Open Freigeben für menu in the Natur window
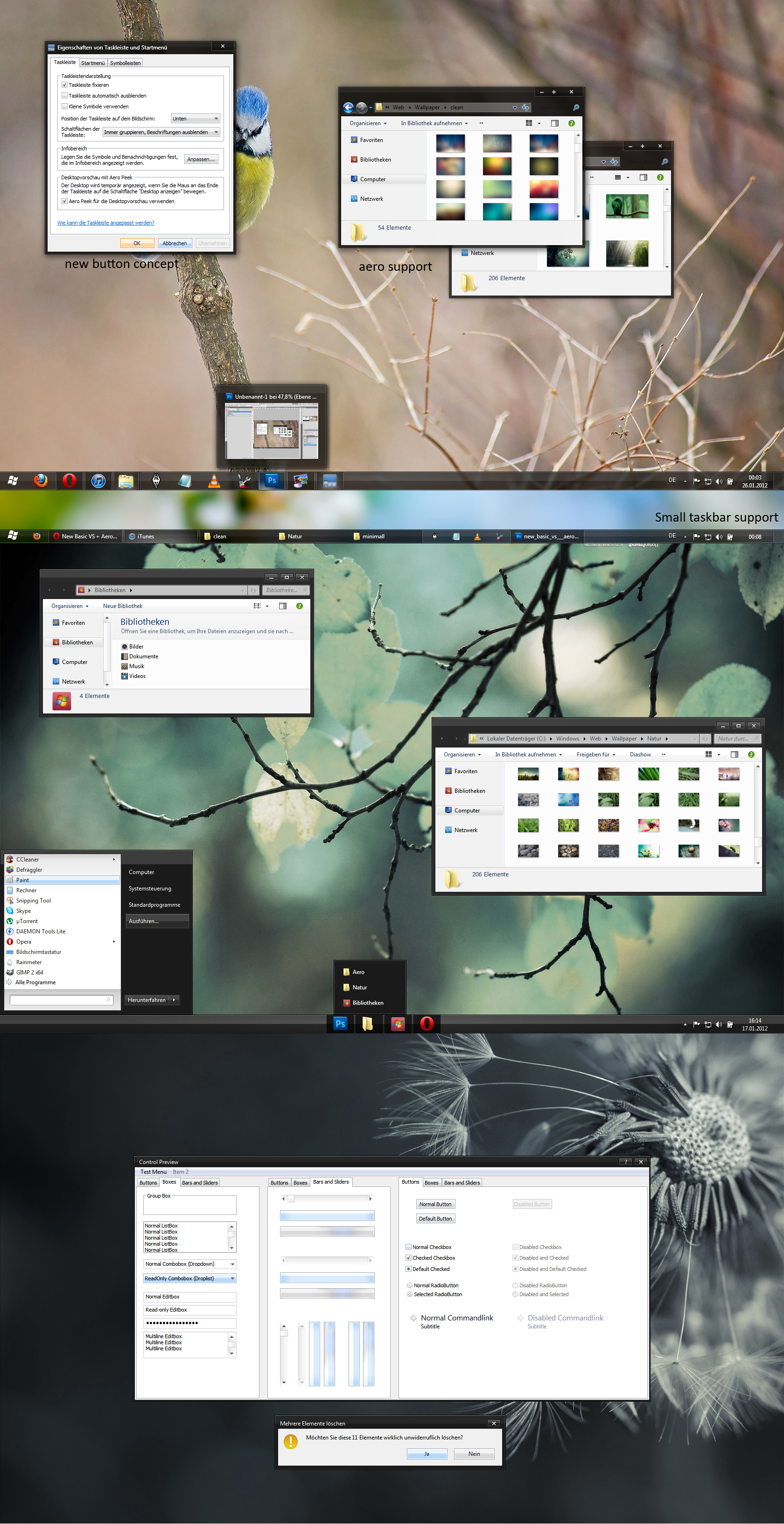784x1524 pixels. pyautogui.click(x=596, y=755)
